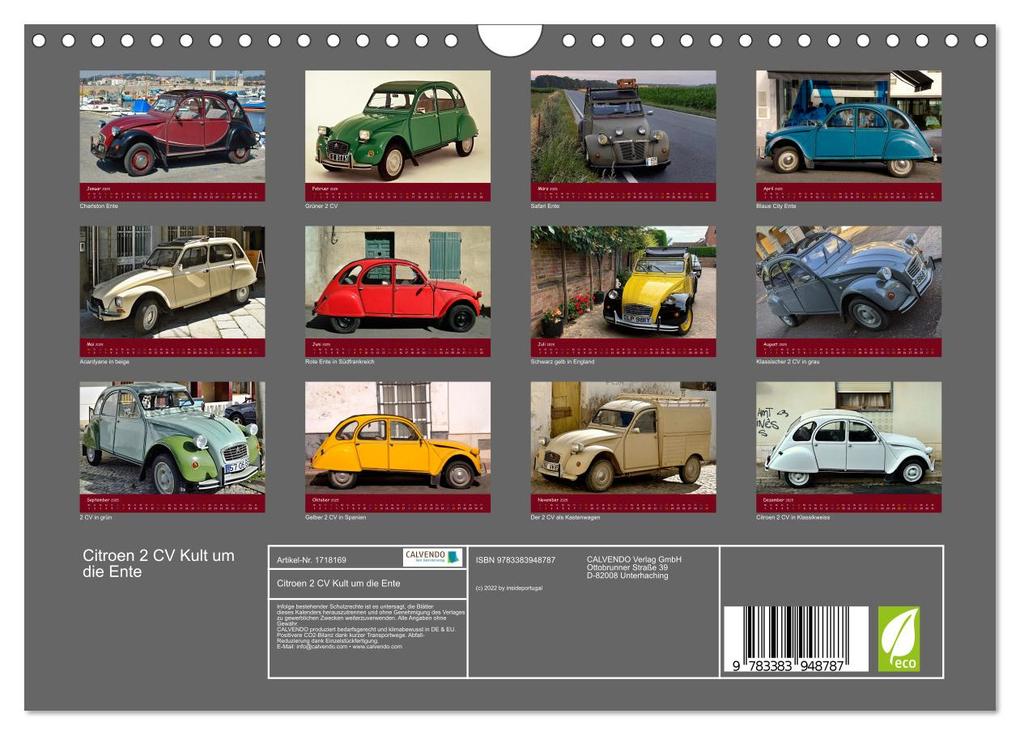Select the Blaue City Ente photo

click(x=849, y=127)
